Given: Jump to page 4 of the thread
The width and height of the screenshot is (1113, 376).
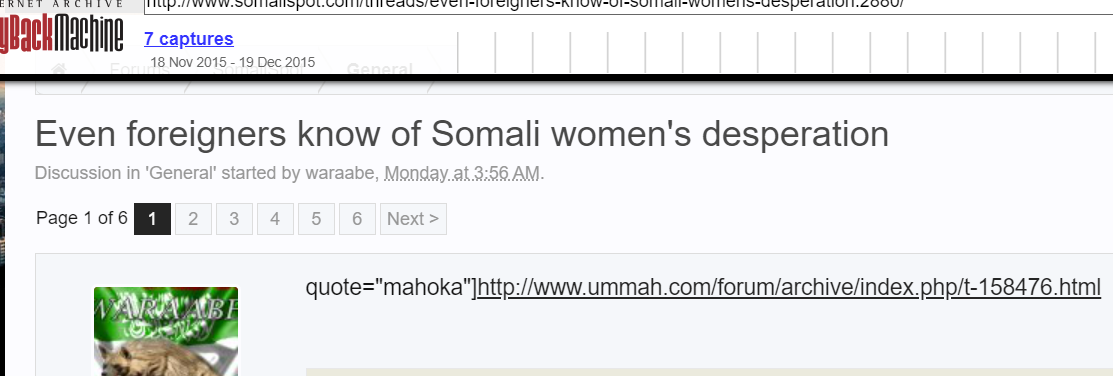Looking at the screenshot, I should (x=275, y=219).
